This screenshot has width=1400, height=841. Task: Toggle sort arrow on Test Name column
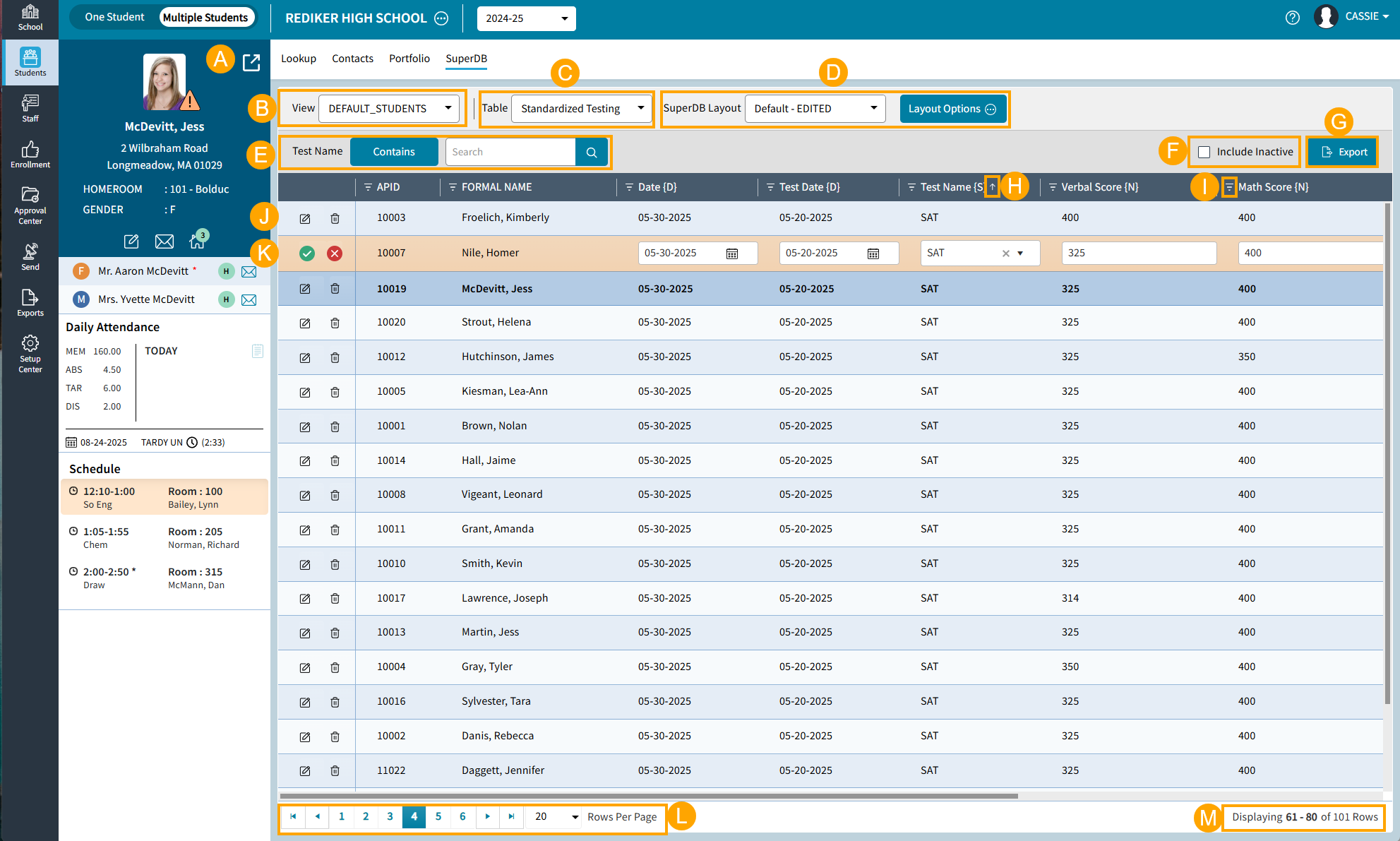coord(992,187)
